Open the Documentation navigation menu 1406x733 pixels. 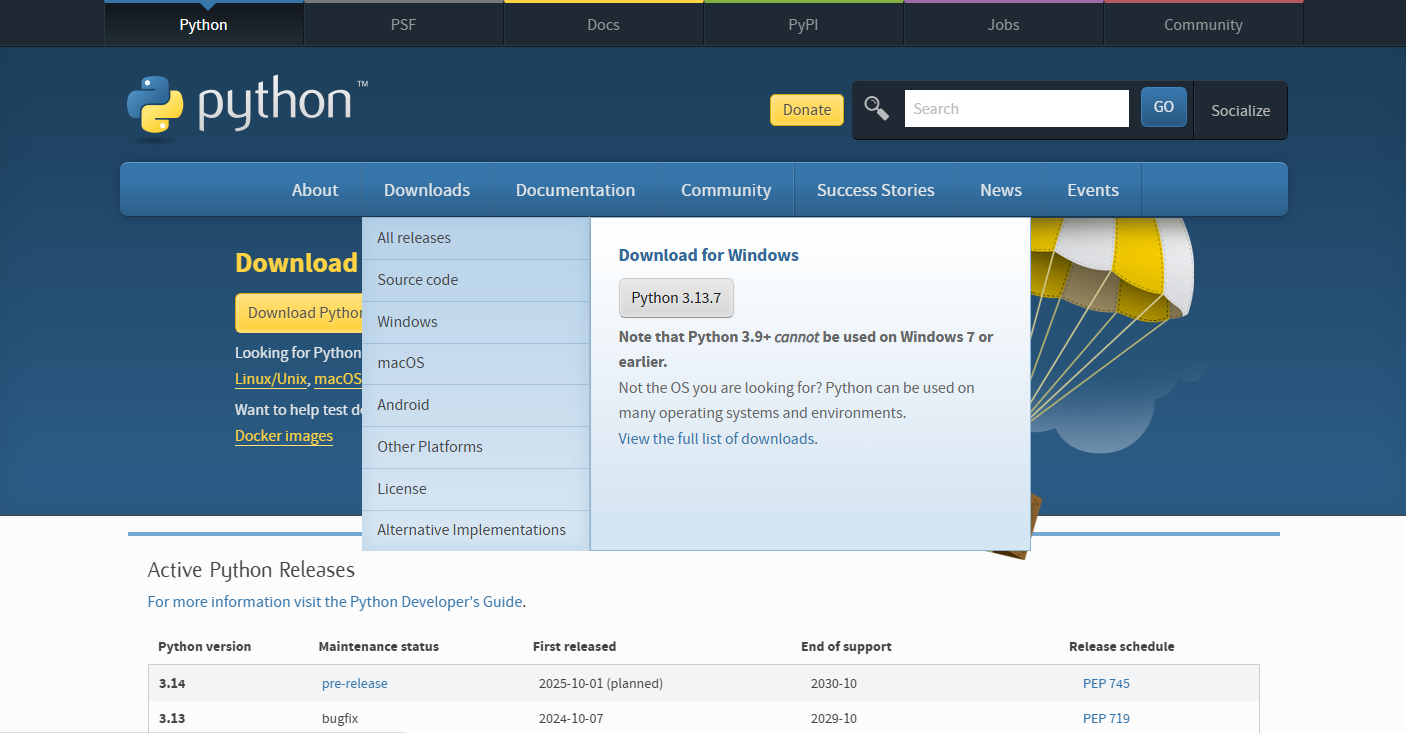[x=575, y=190]
